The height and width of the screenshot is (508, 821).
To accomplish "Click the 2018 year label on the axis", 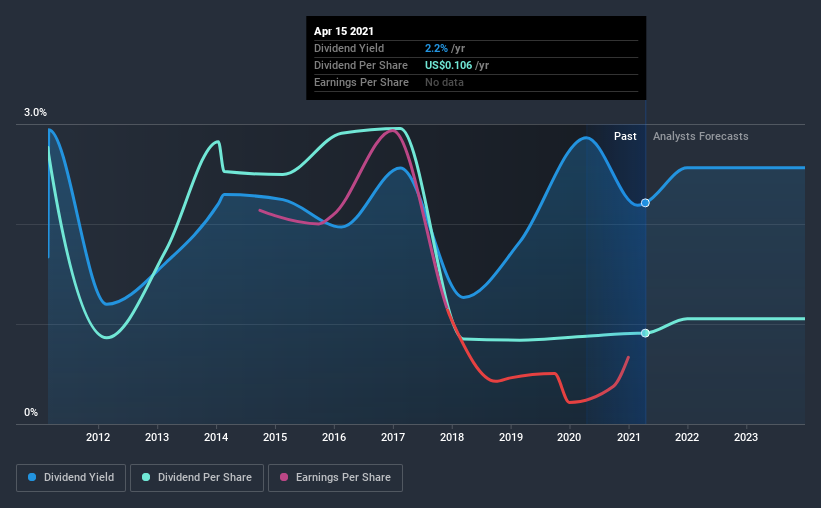I will point(452,437).
